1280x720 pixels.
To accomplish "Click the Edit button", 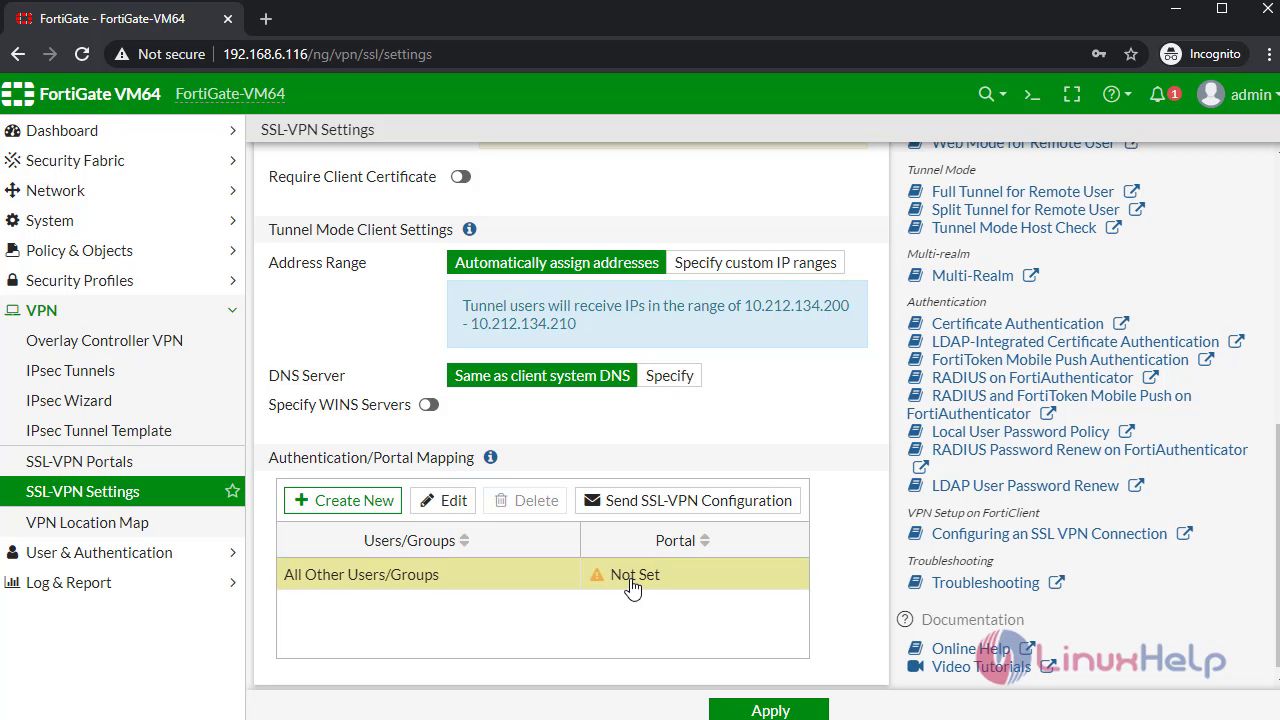I will pos(443,500).
